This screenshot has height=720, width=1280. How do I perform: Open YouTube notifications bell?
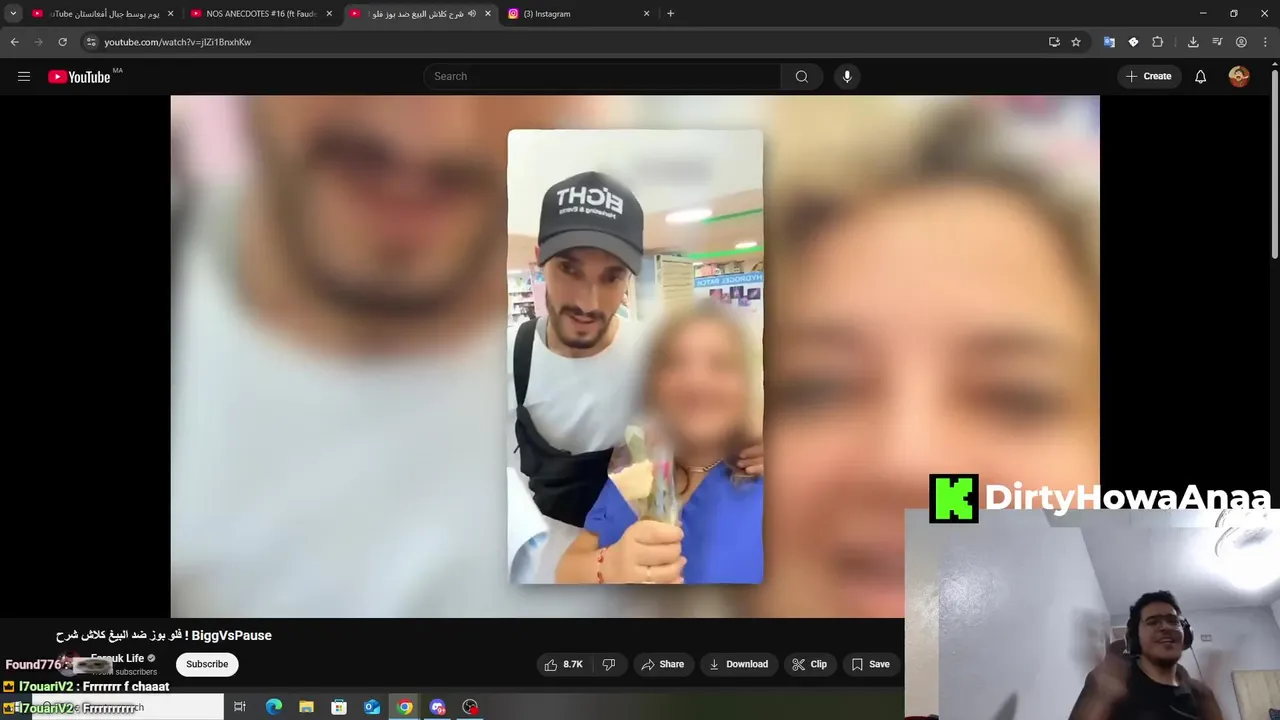[1200, 76]
